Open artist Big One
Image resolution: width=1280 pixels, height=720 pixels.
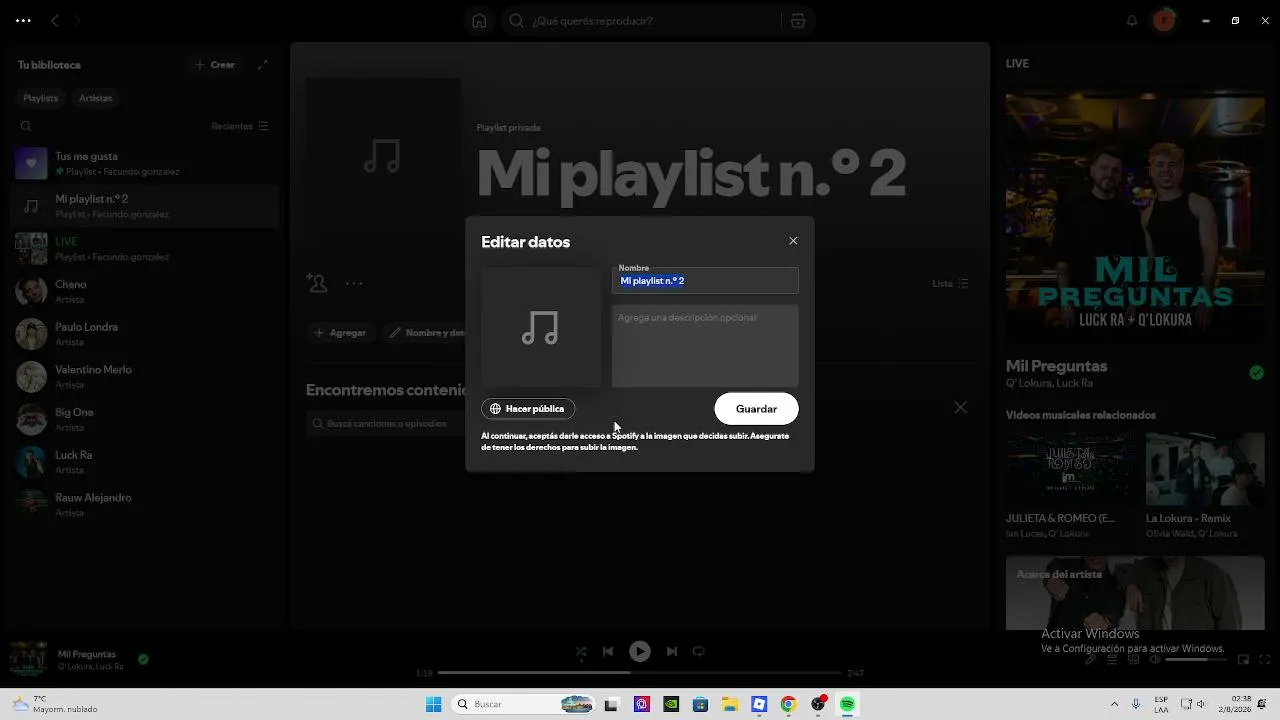146,419
